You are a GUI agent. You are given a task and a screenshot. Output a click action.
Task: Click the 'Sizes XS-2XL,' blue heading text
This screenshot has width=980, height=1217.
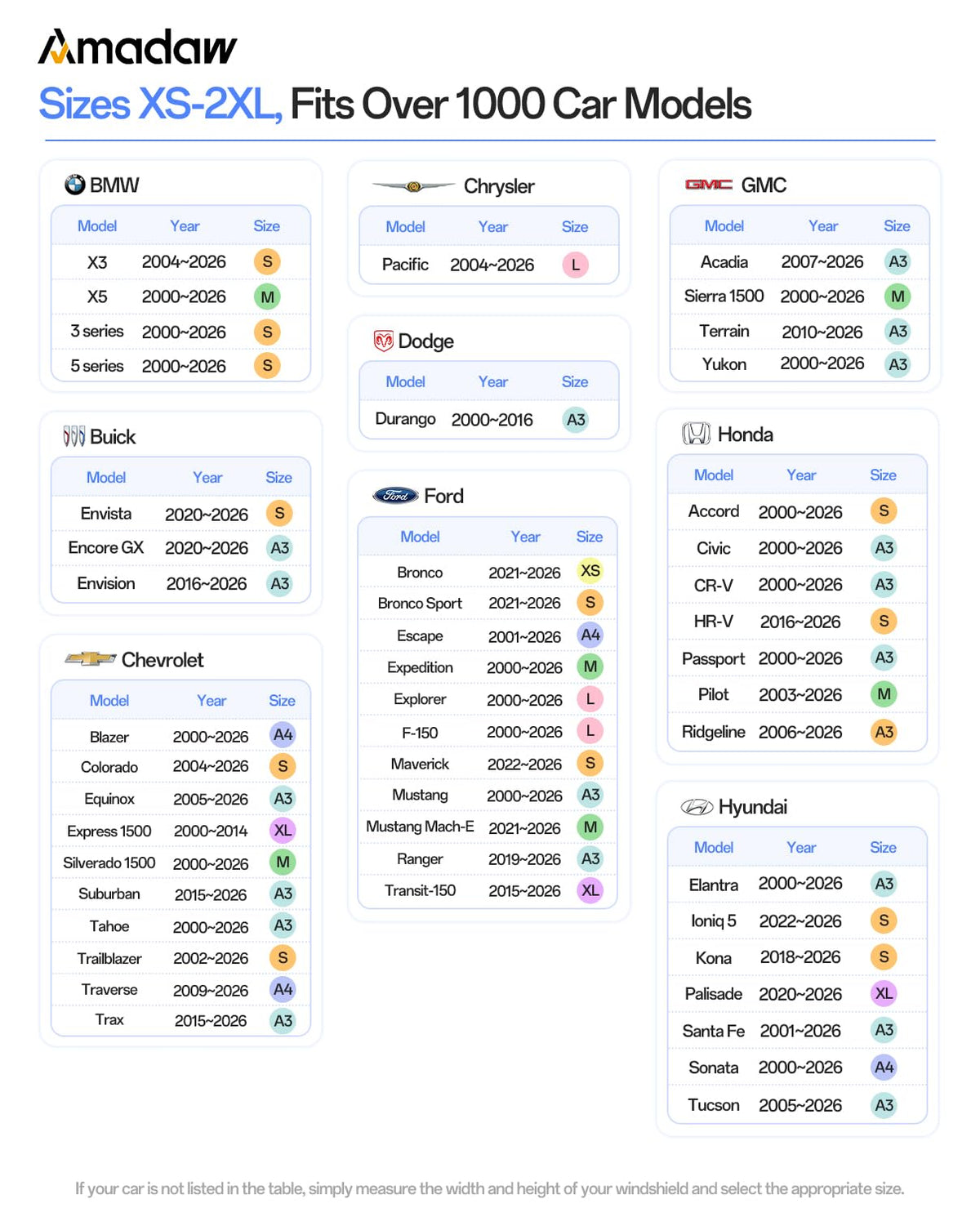pyautogui.click(x=161, y=105)
